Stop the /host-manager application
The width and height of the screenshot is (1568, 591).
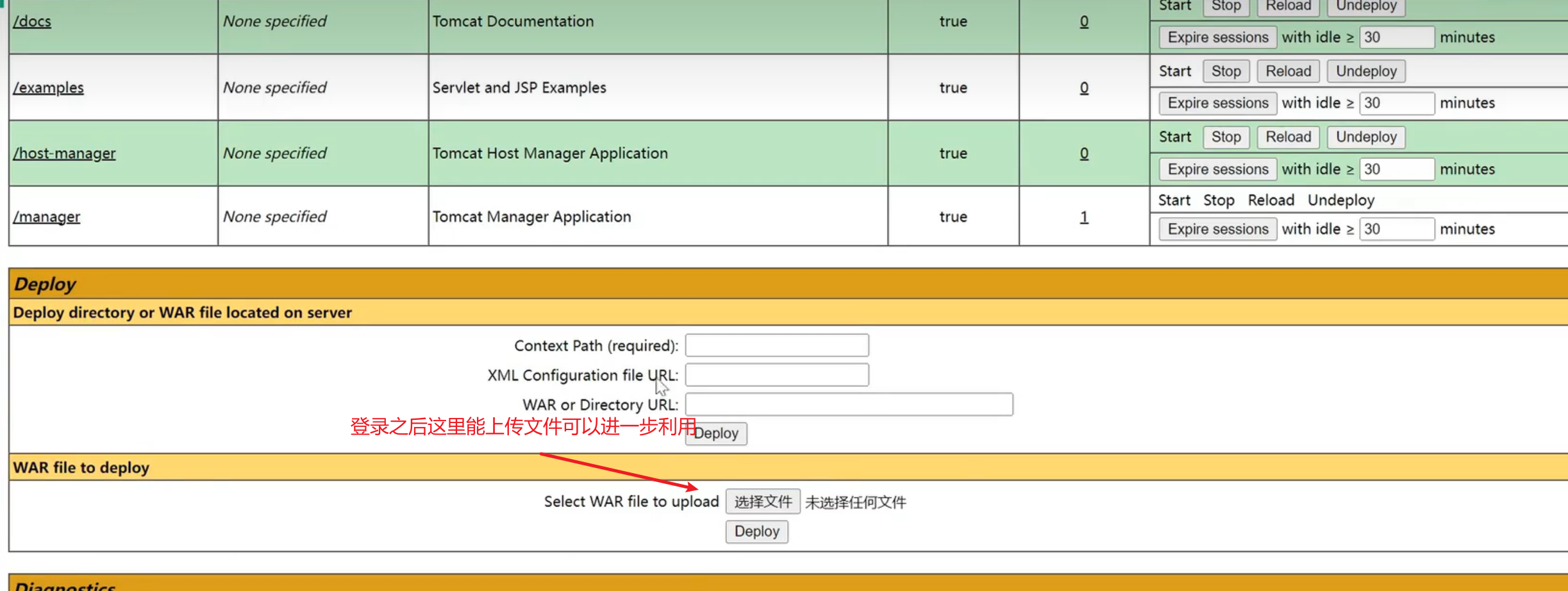(x=1226, y=137)
